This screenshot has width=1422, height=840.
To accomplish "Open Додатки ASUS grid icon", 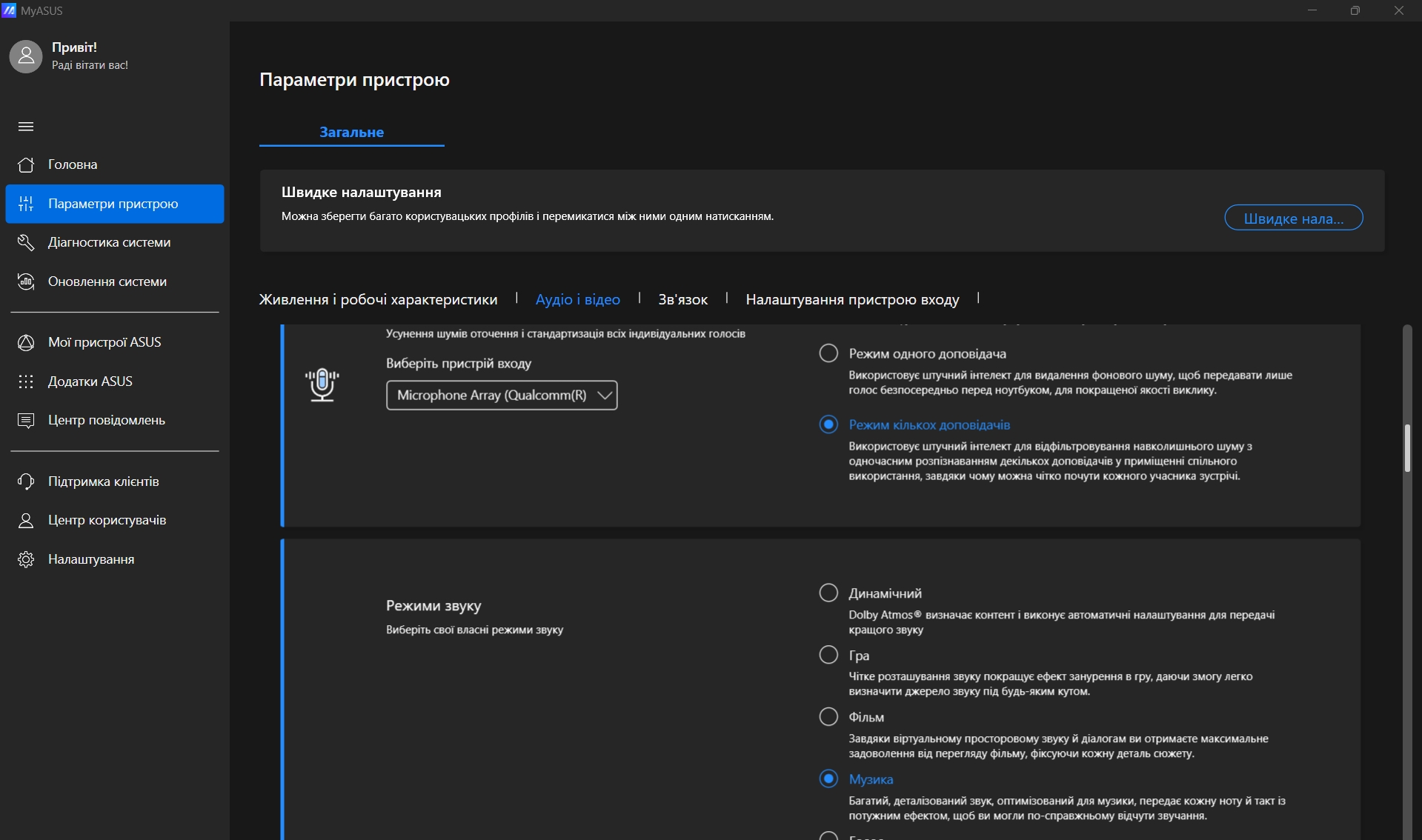I will click(26, 381).
